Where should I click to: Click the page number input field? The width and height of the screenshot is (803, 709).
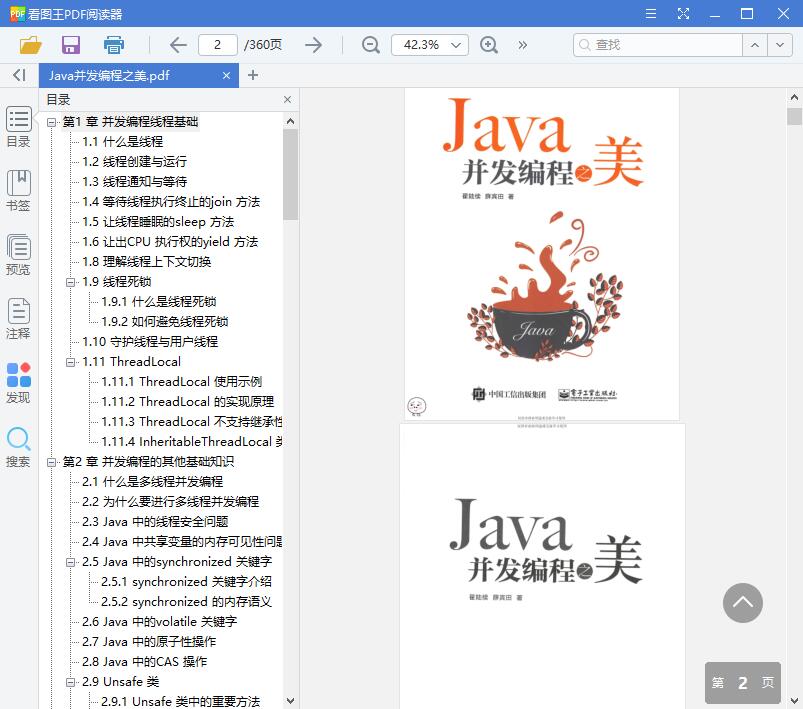(218, 45)
